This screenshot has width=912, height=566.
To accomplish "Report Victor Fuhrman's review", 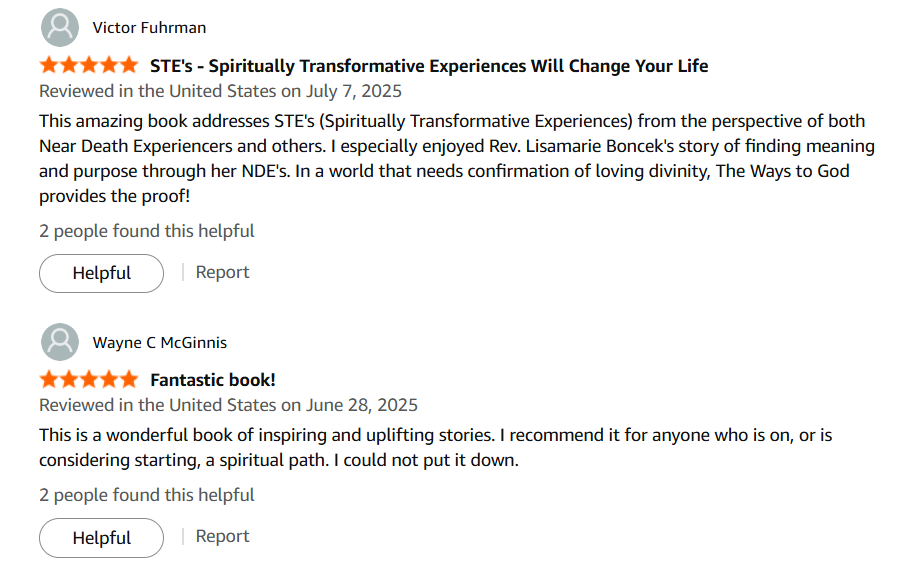I will pyautogui.click(x=222, y=272).
